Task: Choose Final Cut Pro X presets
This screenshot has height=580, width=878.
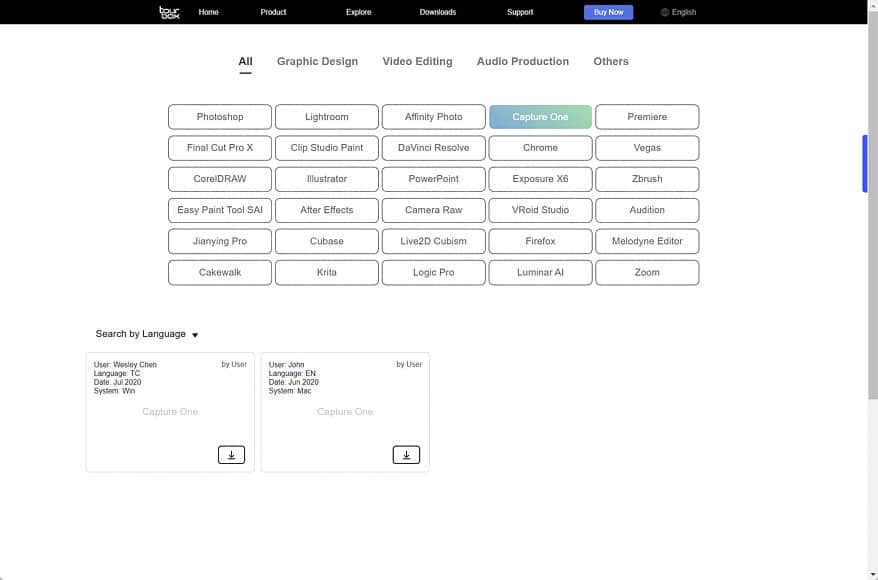Action: click(x=220, y=148)
